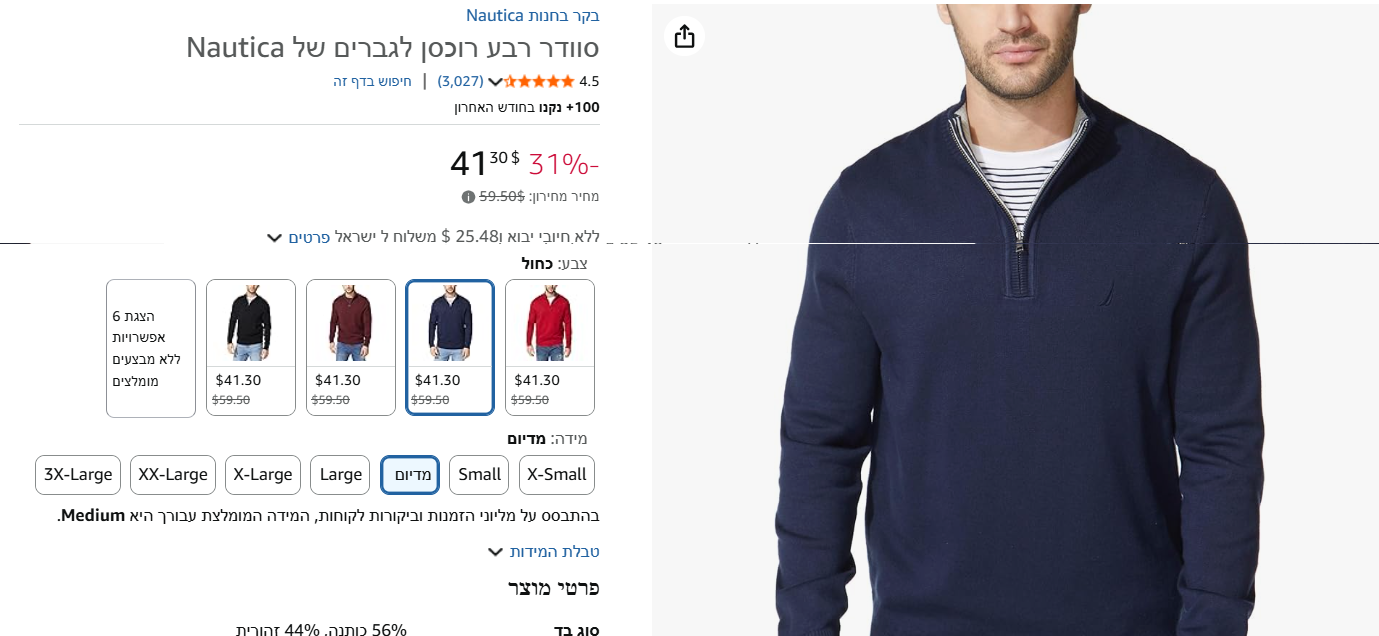Open the star rating popover arrow
Image resolution: width=1379 pixels, height=636 pixels.
[495, 82]
